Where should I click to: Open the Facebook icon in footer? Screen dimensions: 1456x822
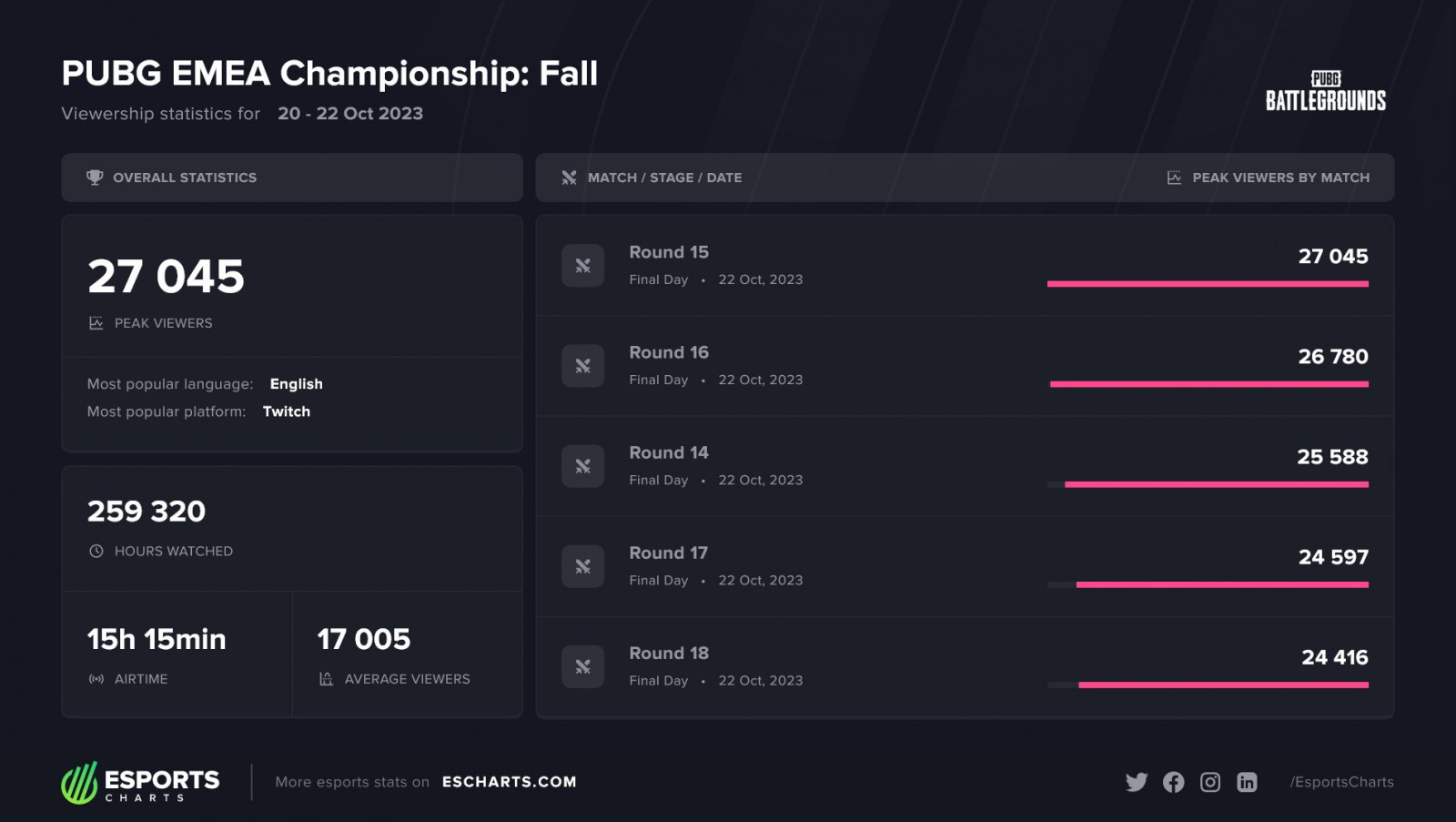1173,782
